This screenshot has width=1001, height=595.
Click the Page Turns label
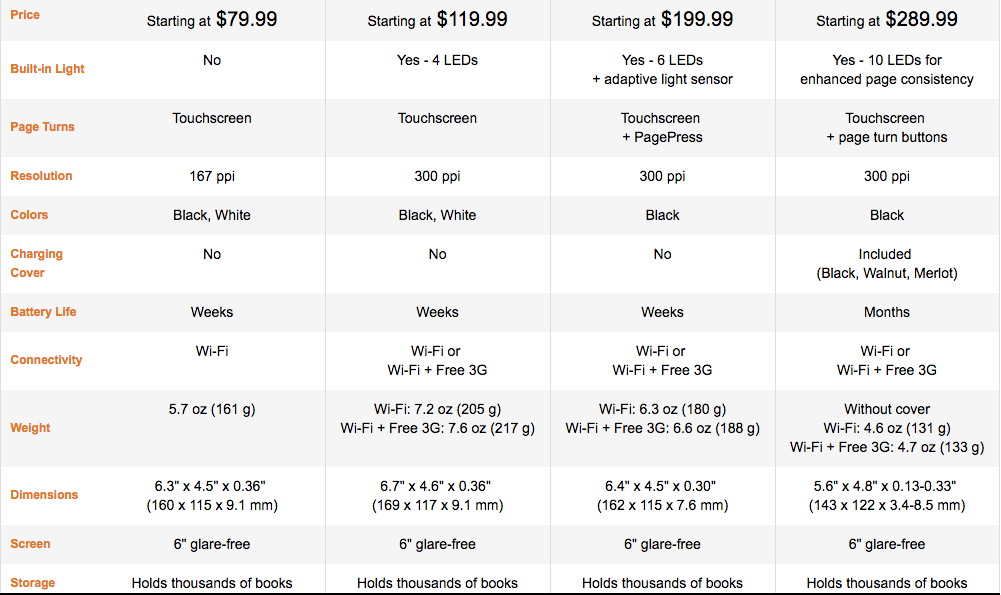pos(42,126)
